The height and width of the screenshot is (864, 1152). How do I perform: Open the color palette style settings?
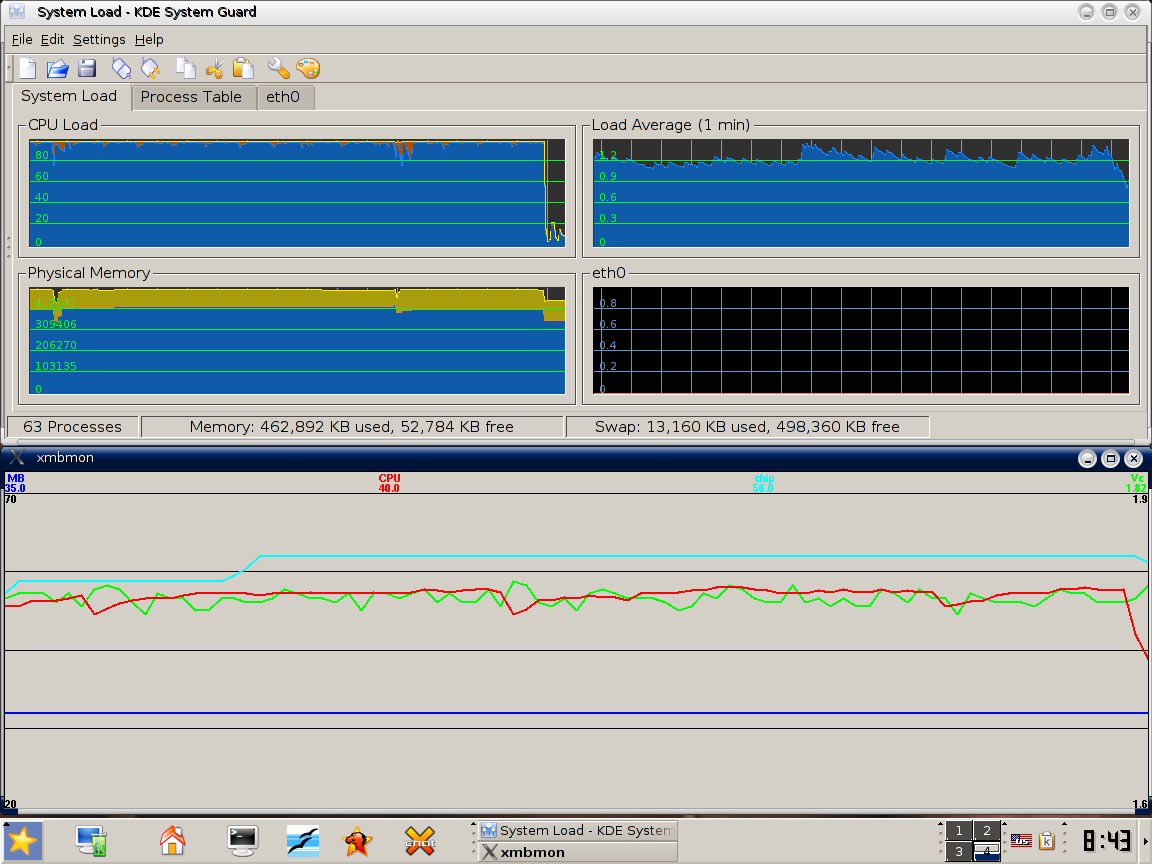308,68
